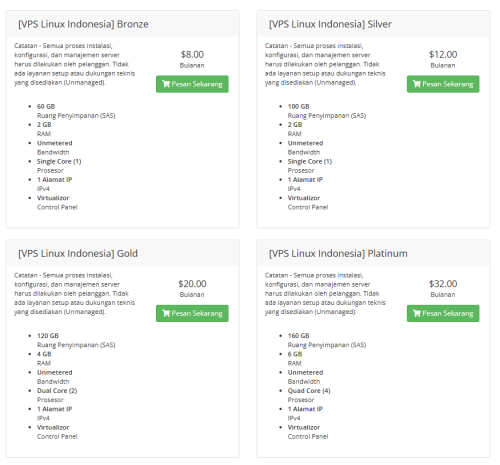Viewport: 500px width, 465px height.
Task: Click the cart icon in the Silver order button
Action: 417,84
